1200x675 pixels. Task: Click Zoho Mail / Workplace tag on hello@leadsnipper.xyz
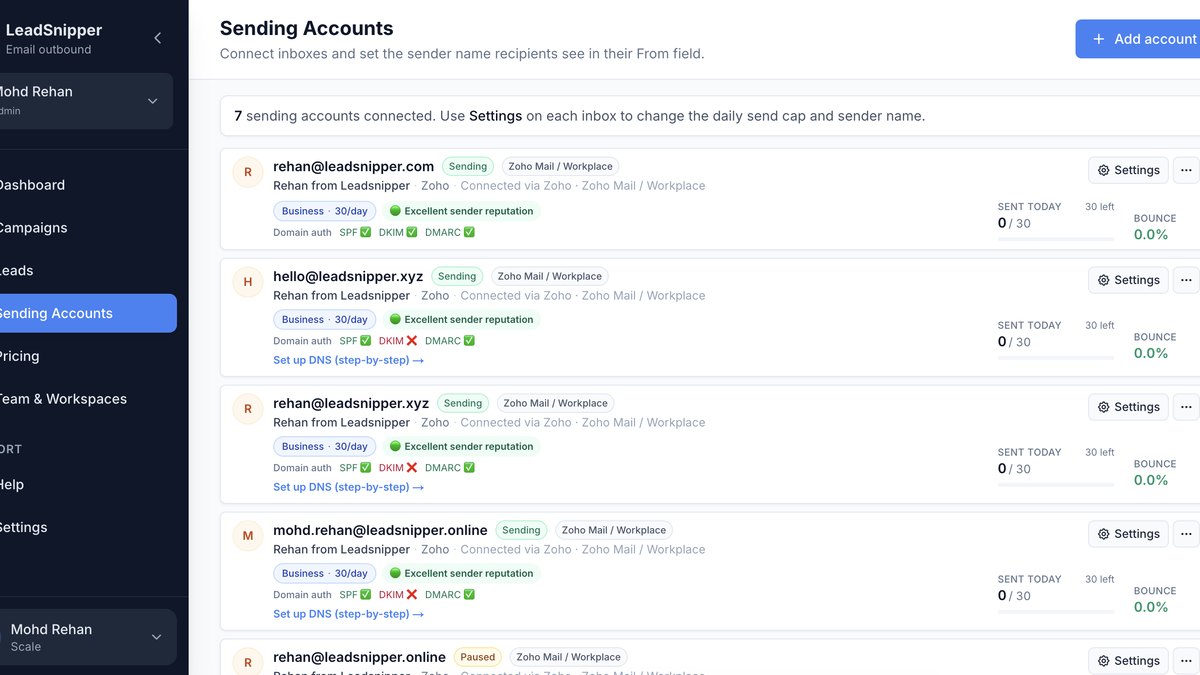pos(550,276)
